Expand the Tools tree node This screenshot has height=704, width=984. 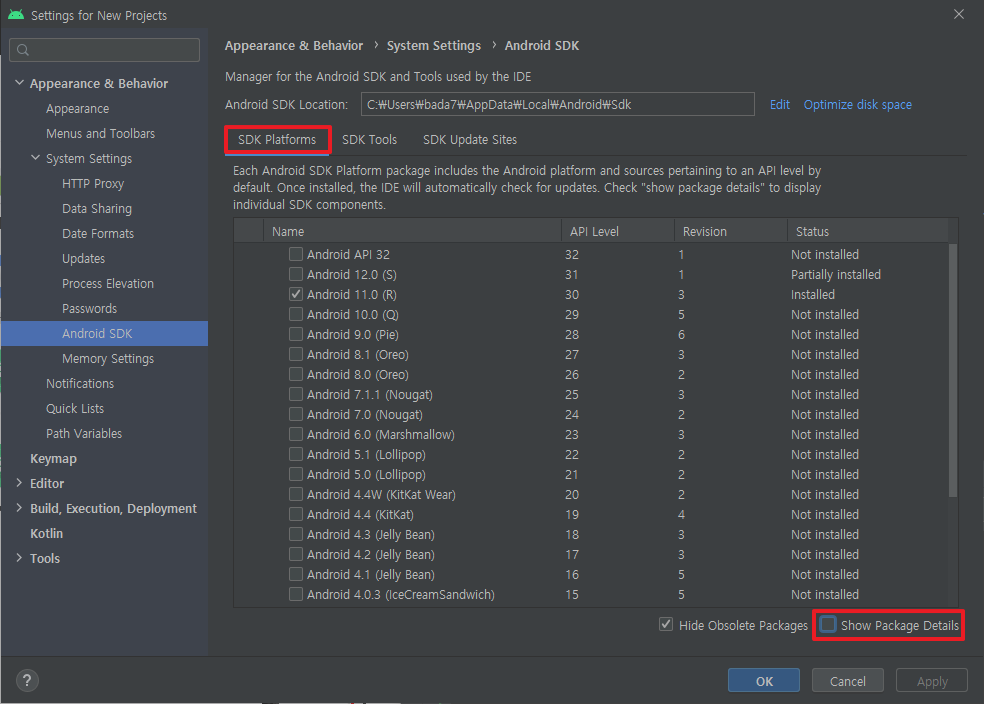tap(19, 558)
